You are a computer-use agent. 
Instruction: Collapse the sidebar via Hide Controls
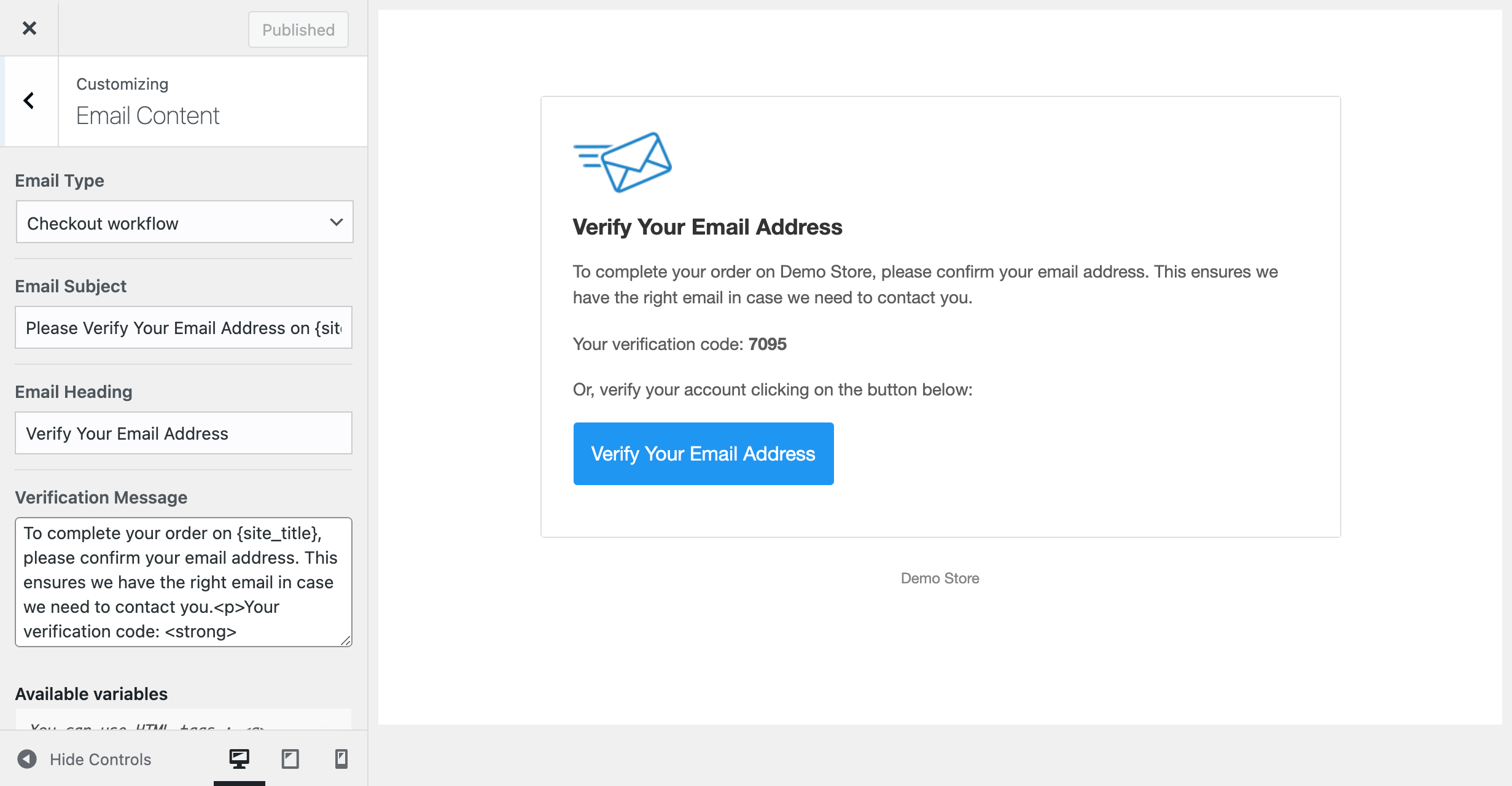(x=100, y=760)
